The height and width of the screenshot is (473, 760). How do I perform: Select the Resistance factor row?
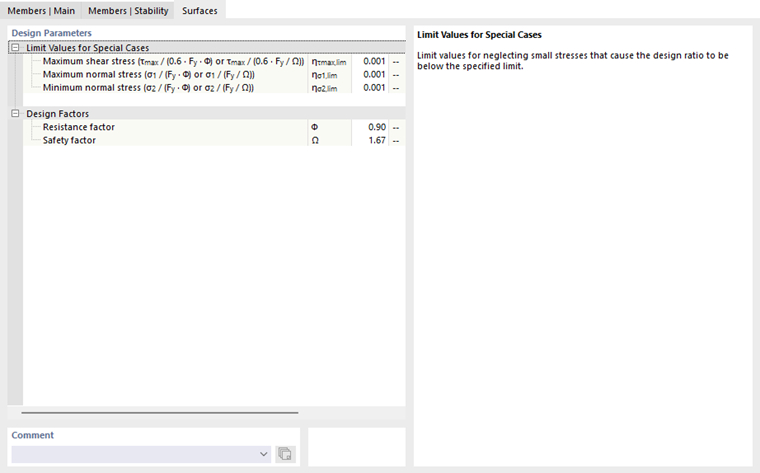(x=214, y=127)
